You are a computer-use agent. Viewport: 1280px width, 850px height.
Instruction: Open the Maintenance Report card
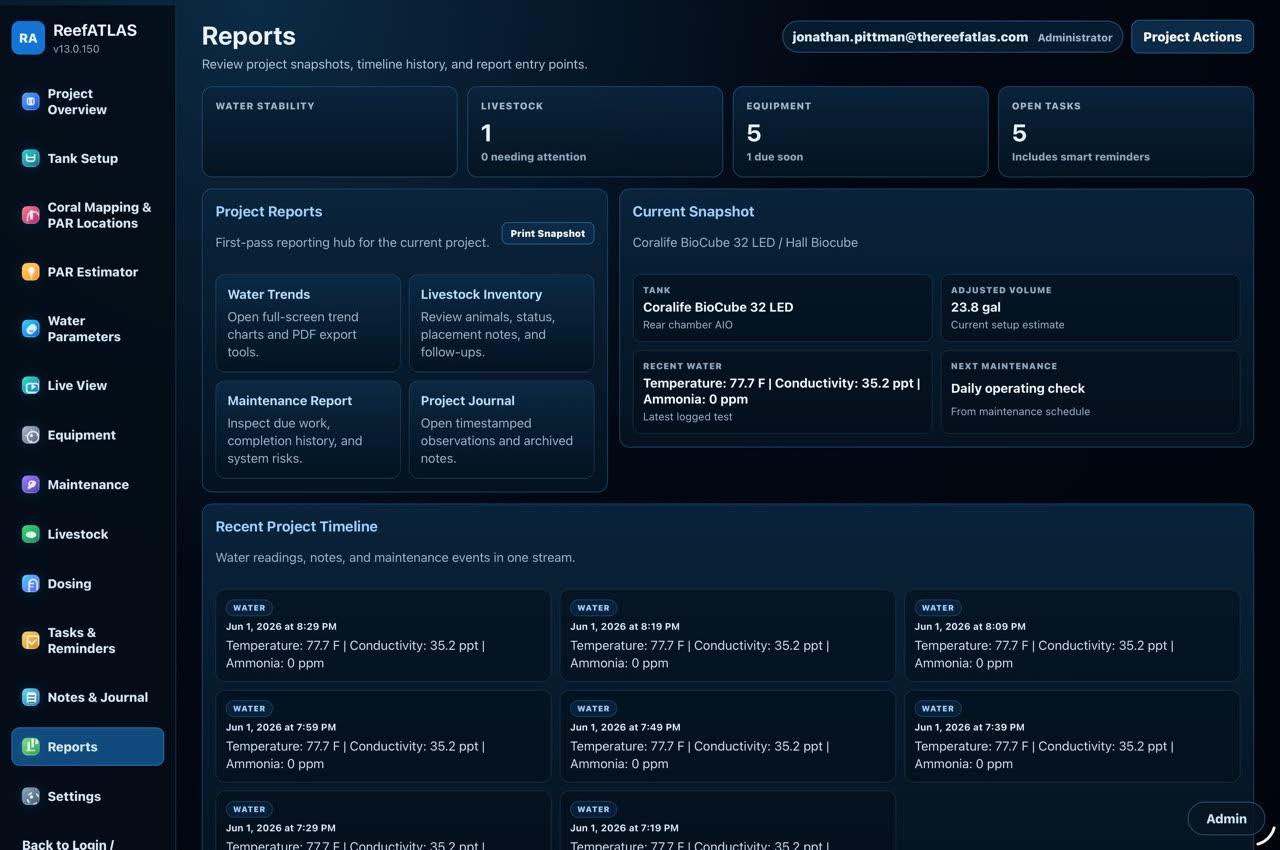(308, 429)
